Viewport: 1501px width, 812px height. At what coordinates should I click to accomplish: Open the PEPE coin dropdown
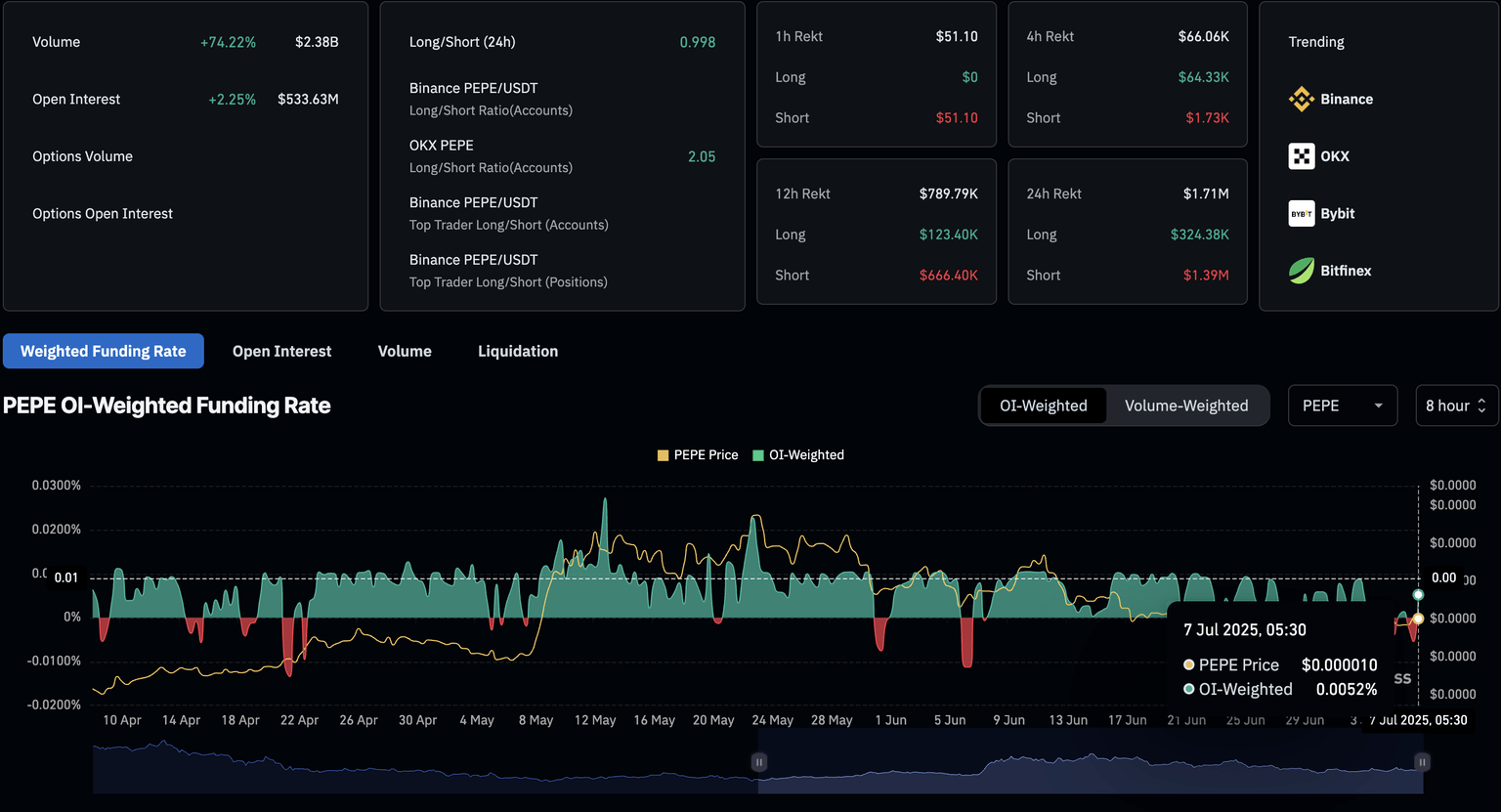[1342, 406]
